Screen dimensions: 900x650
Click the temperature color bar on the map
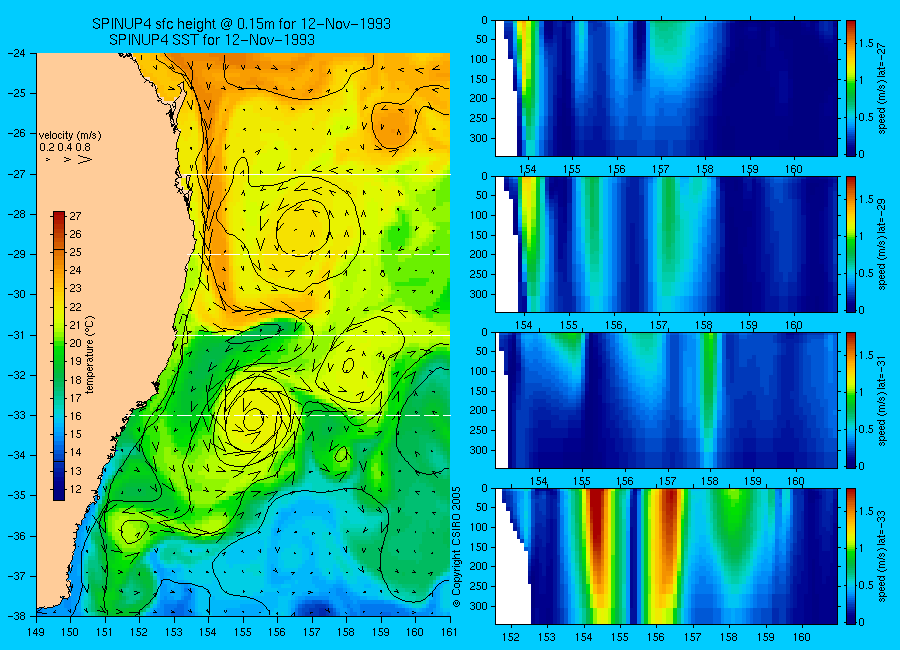(59, 356)
